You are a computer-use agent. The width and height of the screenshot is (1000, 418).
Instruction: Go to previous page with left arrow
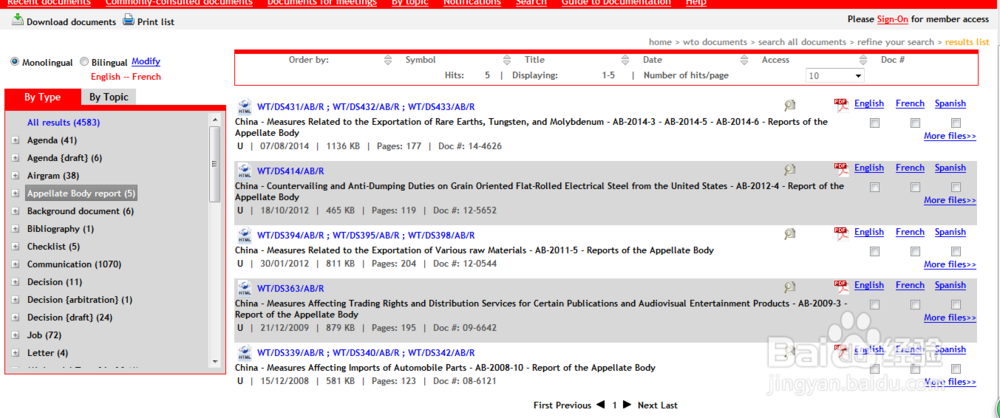[600, 405]
